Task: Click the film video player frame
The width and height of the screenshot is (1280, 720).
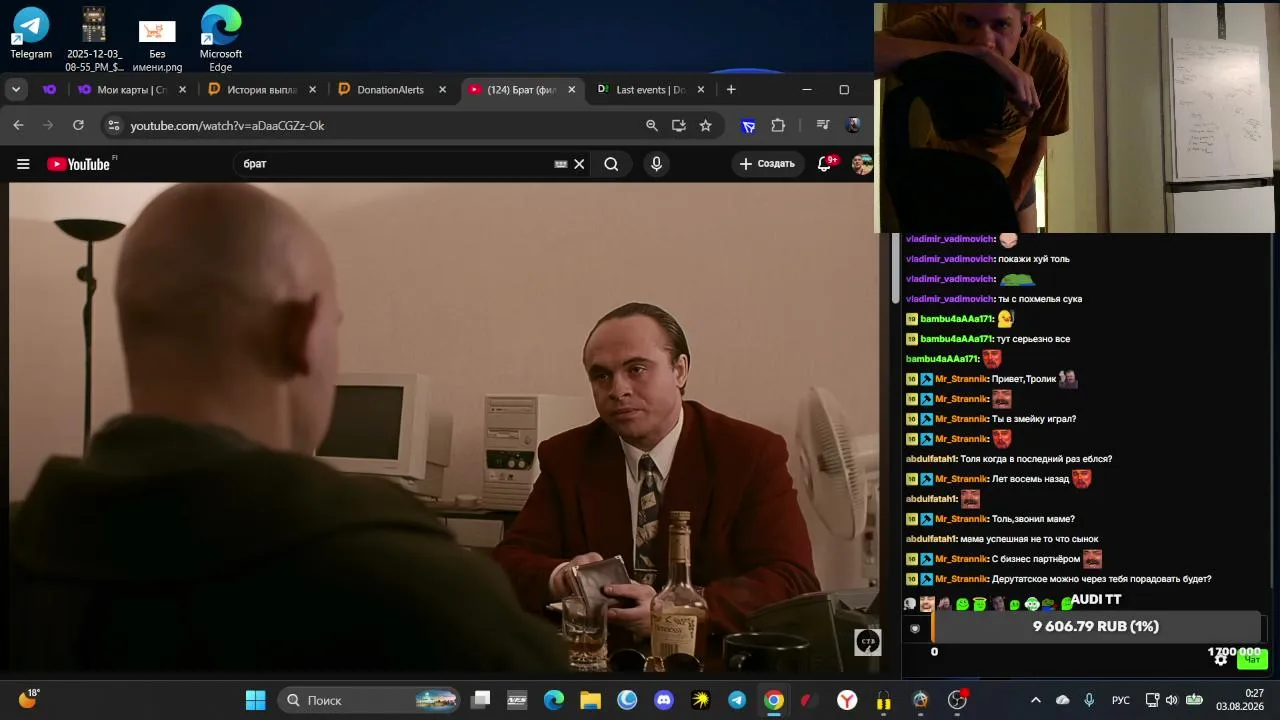Action: [x=445, y=428]
